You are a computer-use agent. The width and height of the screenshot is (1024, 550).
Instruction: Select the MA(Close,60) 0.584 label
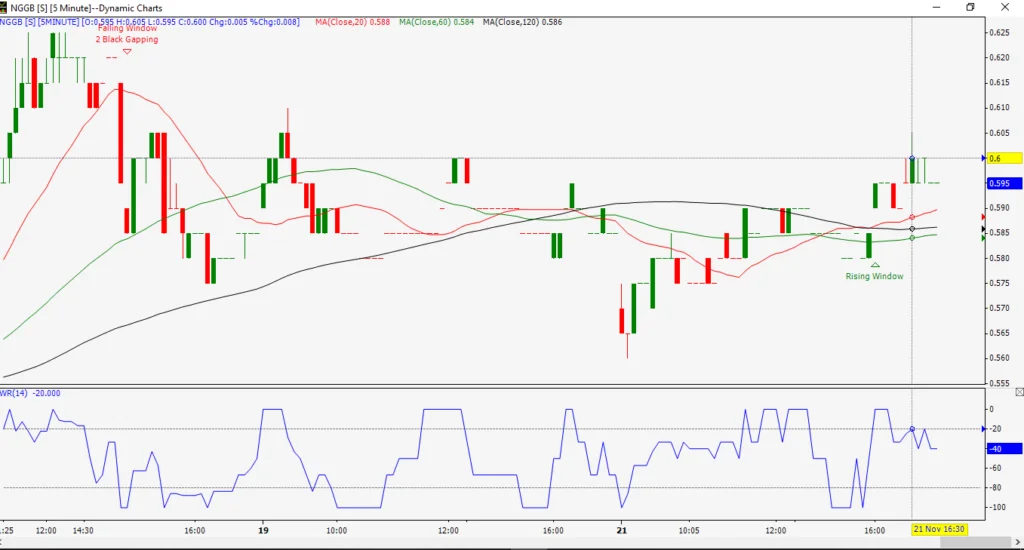[437, 22]
